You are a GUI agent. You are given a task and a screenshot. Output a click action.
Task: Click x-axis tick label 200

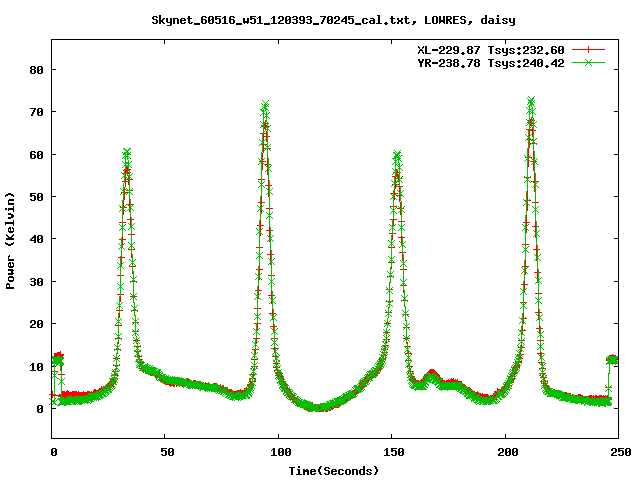tap(508, 452)
